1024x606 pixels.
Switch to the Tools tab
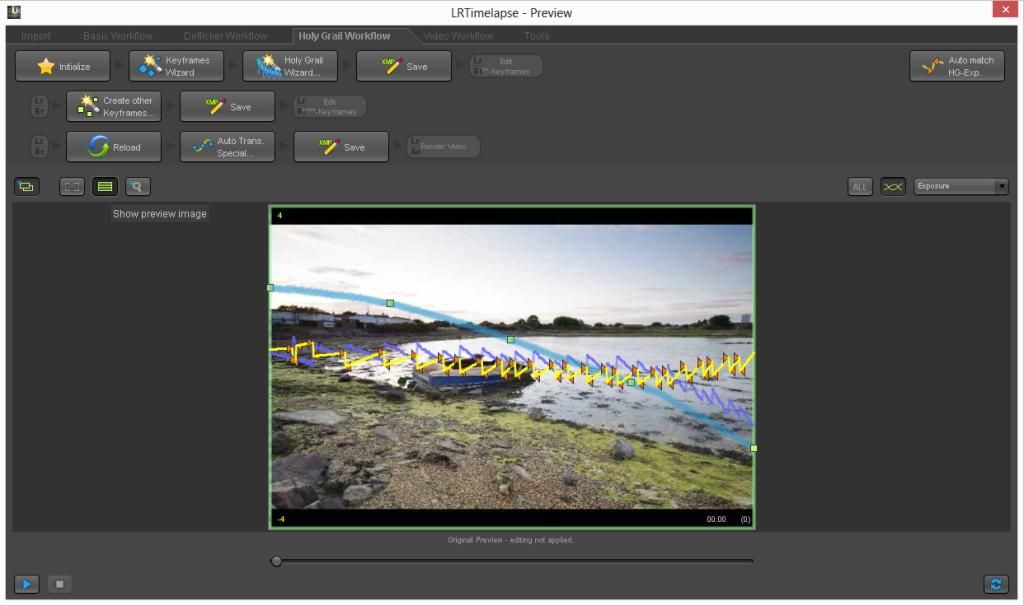pos(537,36)
